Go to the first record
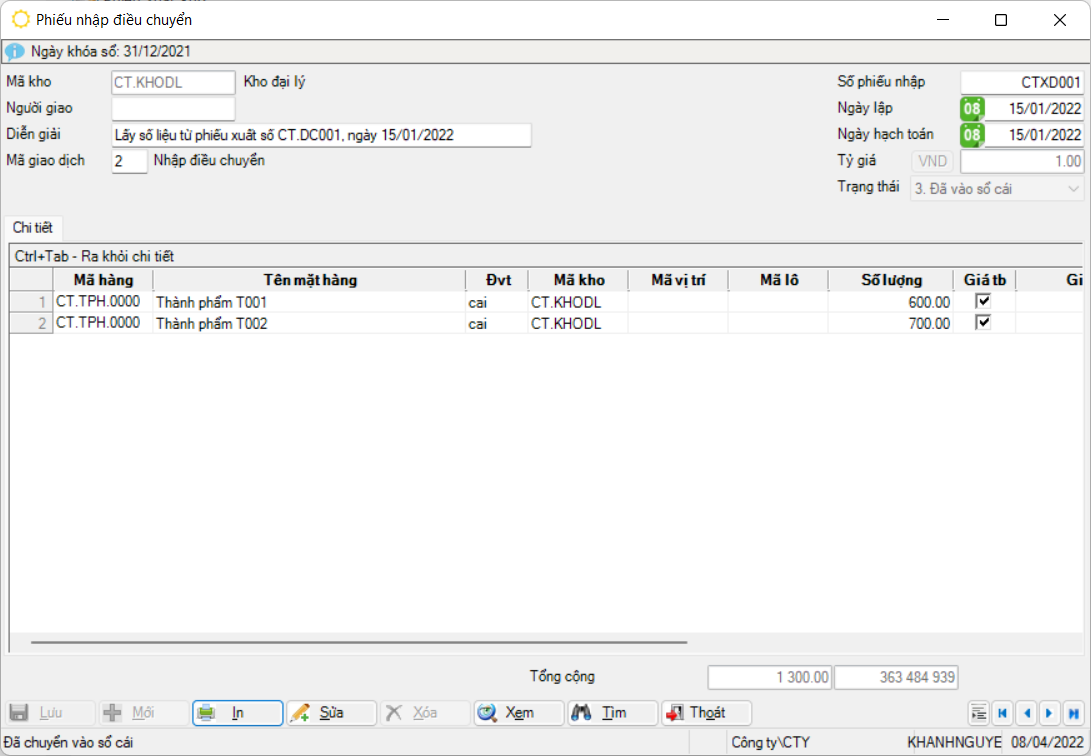Viewport: 1091px width, 756px height. [x=1001, y=713]
